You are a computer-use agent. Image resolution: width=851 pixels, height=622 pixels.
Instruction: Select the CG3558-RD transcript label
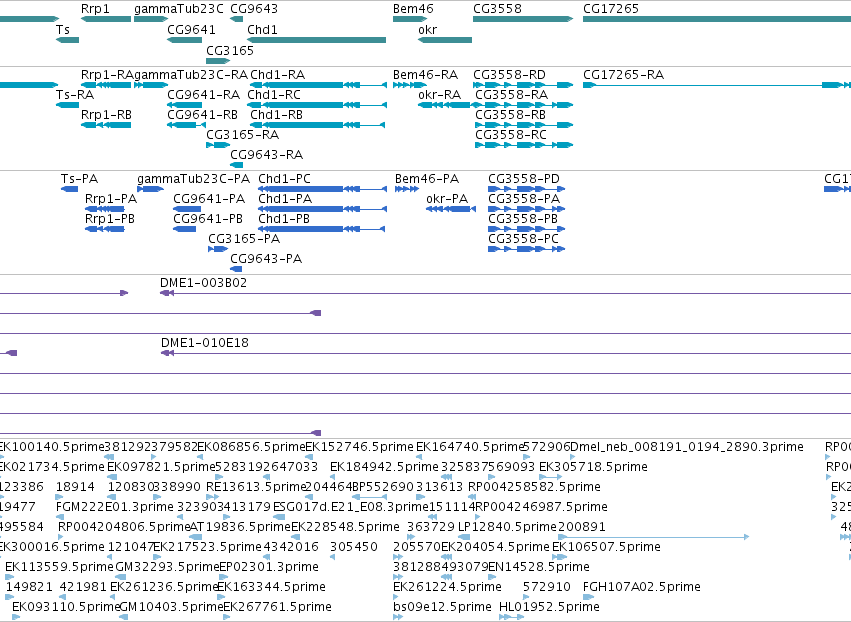pos(509,74)
